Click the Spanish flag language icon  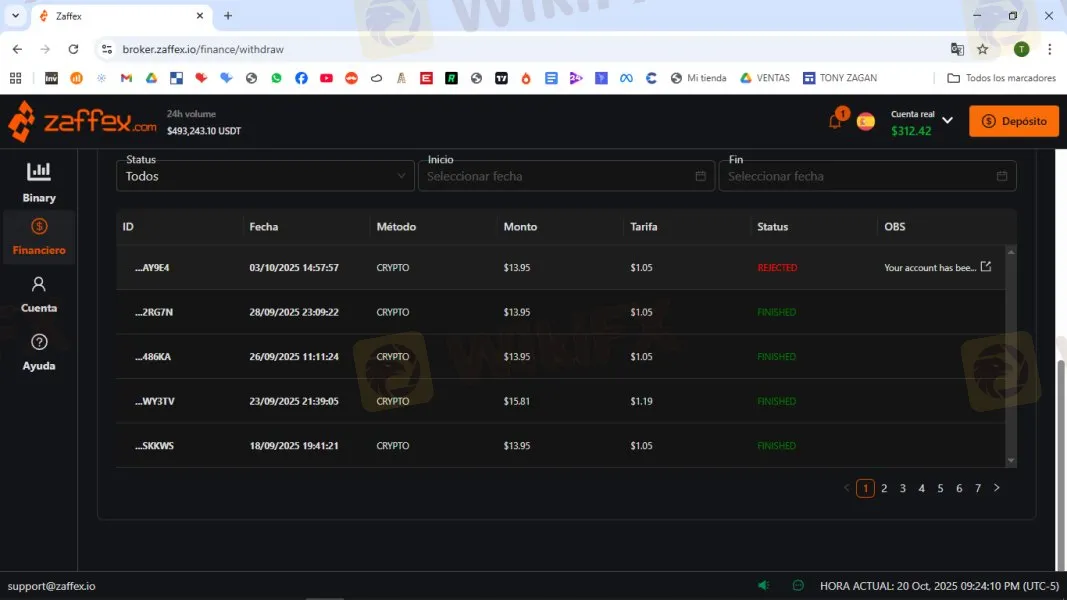866,120
